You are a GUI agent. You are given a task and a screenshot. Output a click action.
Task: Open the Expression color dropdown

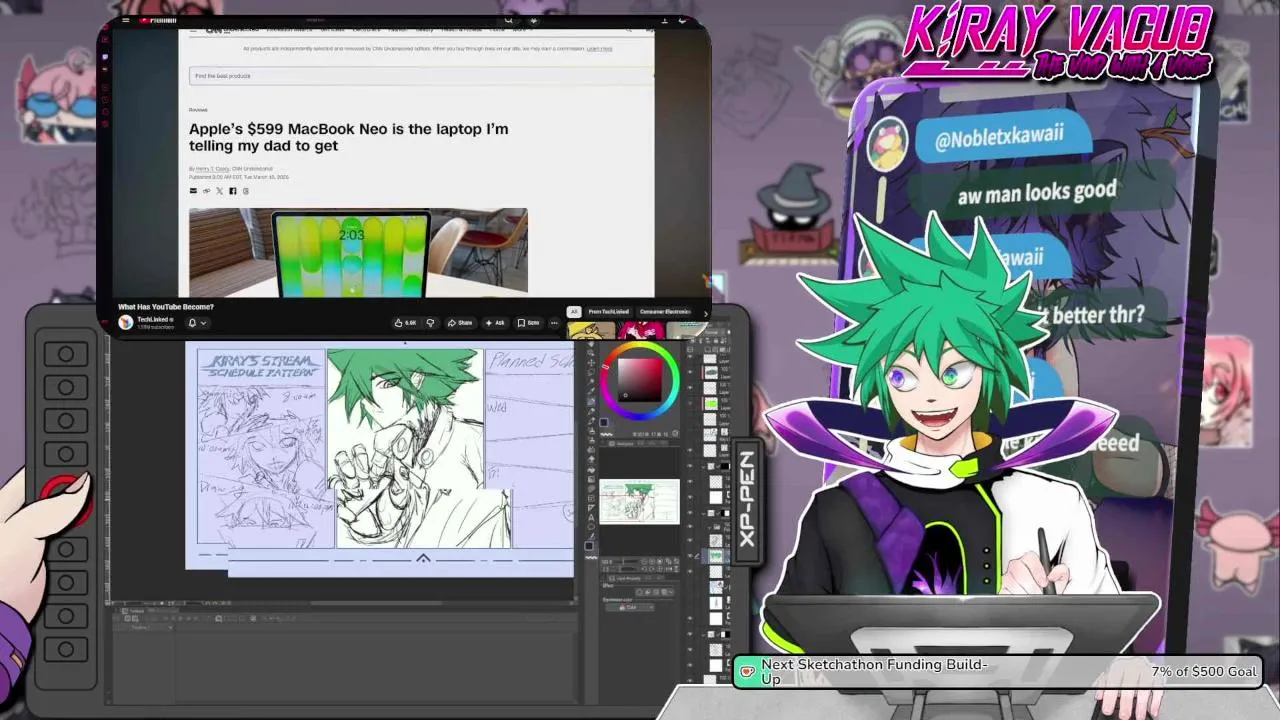tap(630, 607)
